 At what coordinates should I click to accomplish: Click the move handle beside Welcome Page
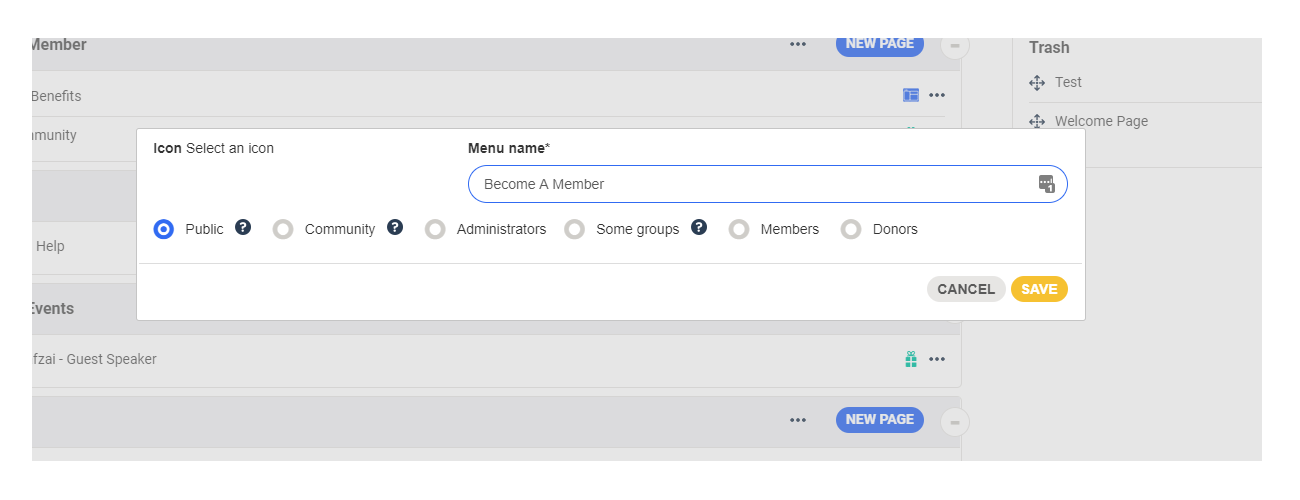pos(1037,122)
